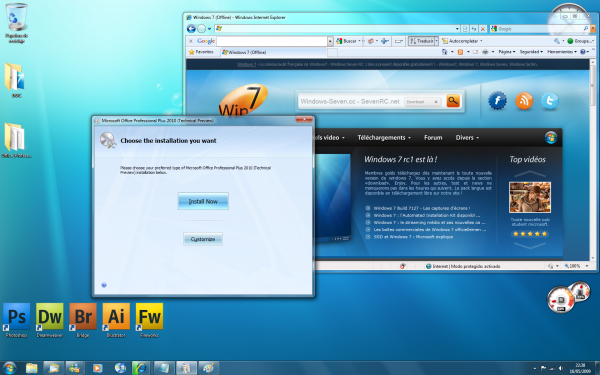Click the Refresh icon beside address bar
Viewport: 600px width, 375px height.
[x=474, y=29]
